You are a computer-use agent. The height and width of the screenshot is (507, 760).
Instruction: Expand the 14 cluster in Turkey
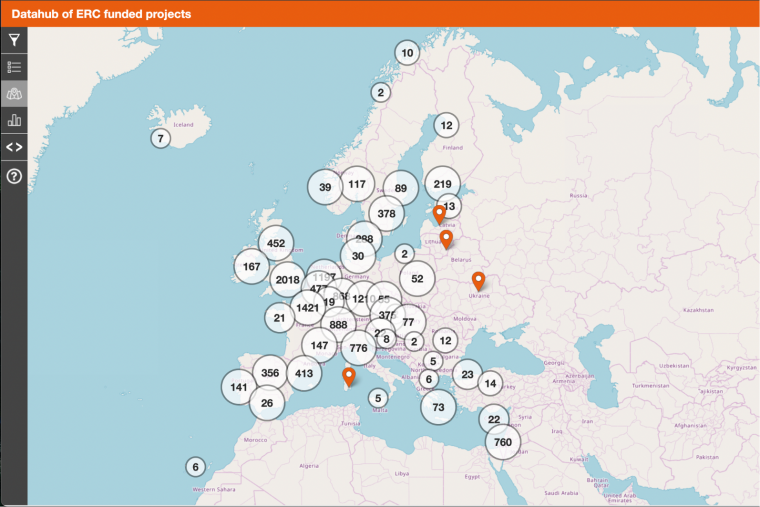[x=491, y=384]
